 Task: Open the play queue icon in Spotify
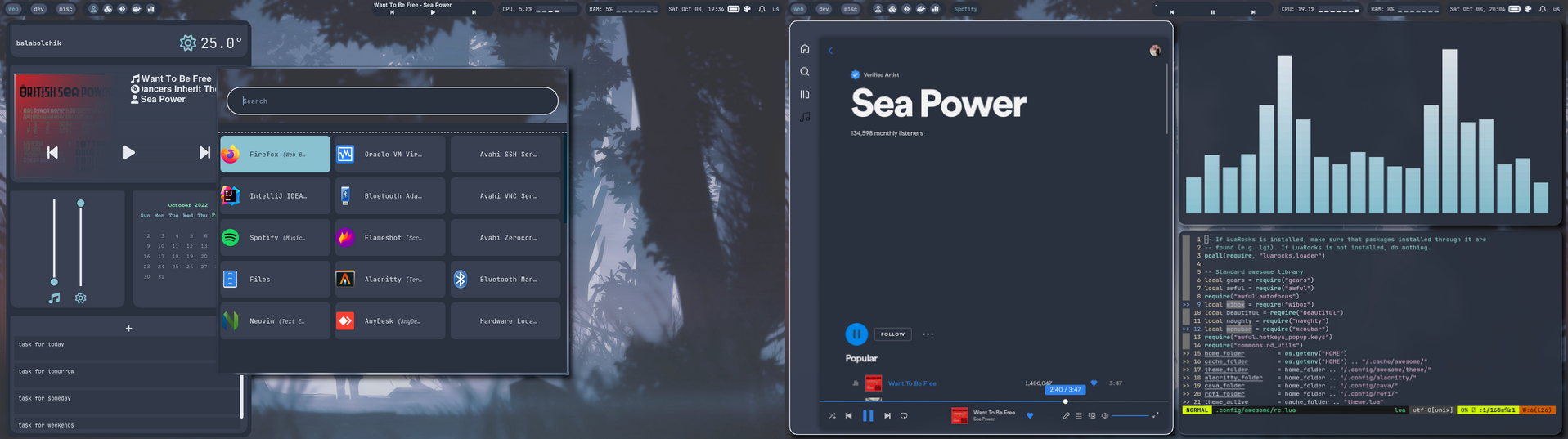(x=1079, y=415)
